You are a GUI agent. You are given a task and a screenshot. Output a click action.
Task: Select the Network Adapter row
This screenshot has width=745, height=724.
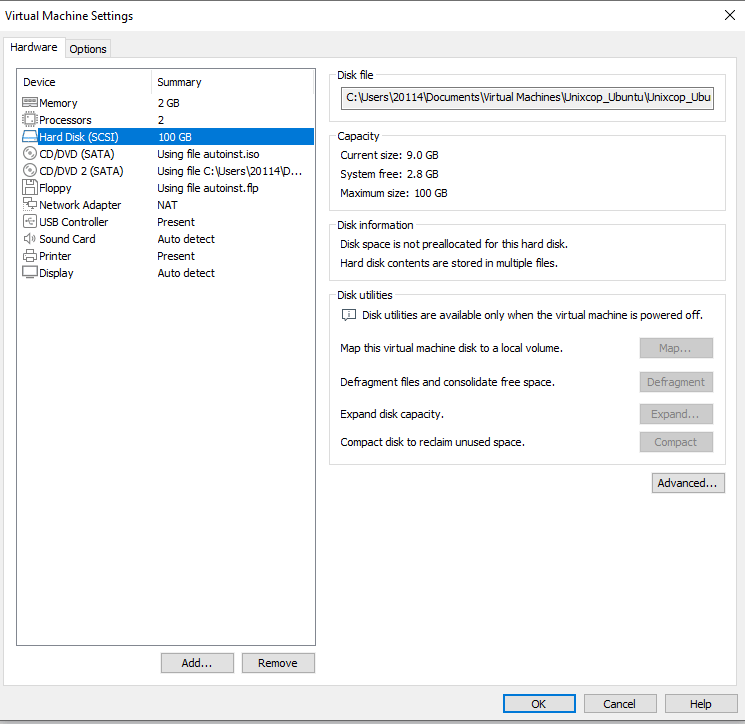(167, 205)
